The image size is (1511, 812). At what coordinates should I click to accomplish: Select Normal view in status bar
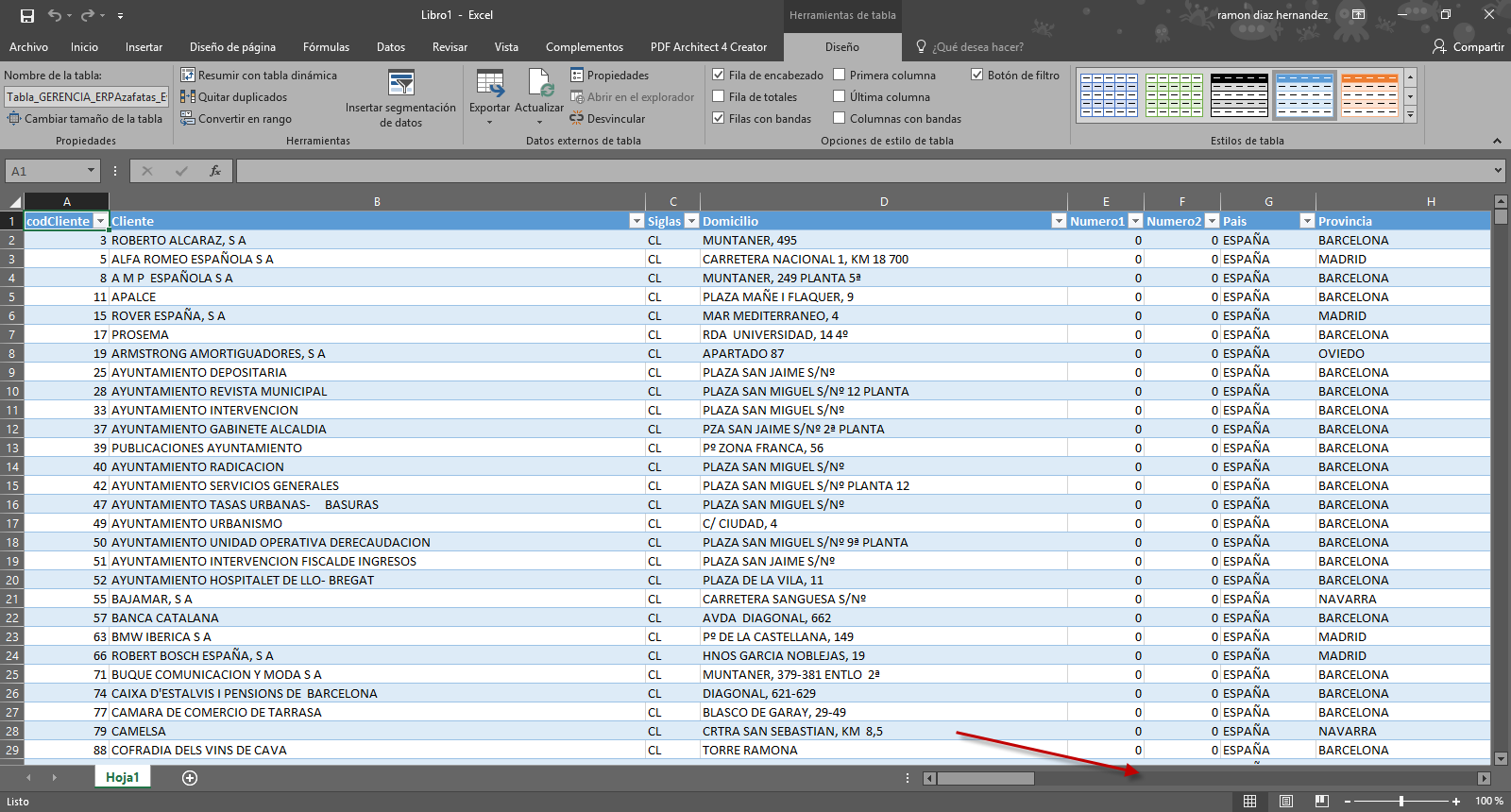(x=1249, y=801)
